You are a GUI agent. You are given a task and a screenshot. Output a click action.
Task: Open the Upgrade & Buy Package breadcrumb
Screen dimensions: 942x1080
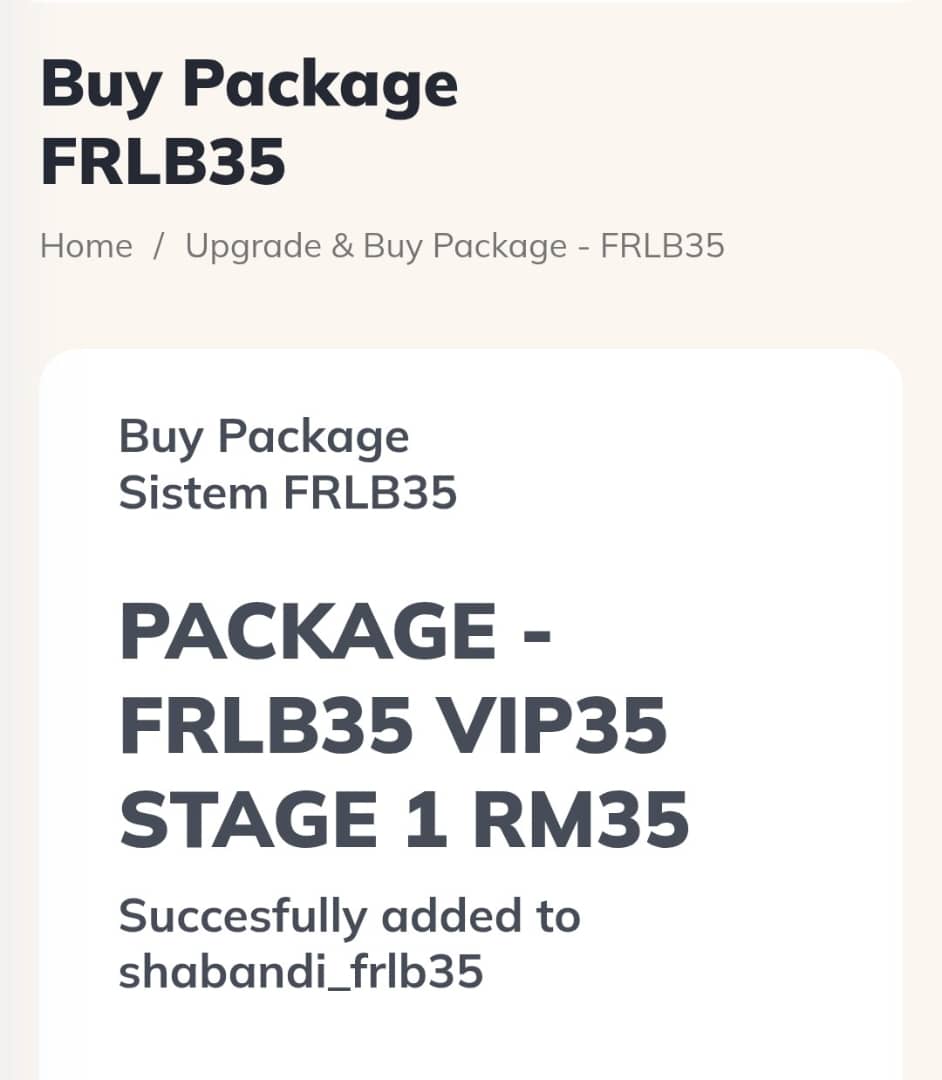pyautogui.click(x=455, y=246)
